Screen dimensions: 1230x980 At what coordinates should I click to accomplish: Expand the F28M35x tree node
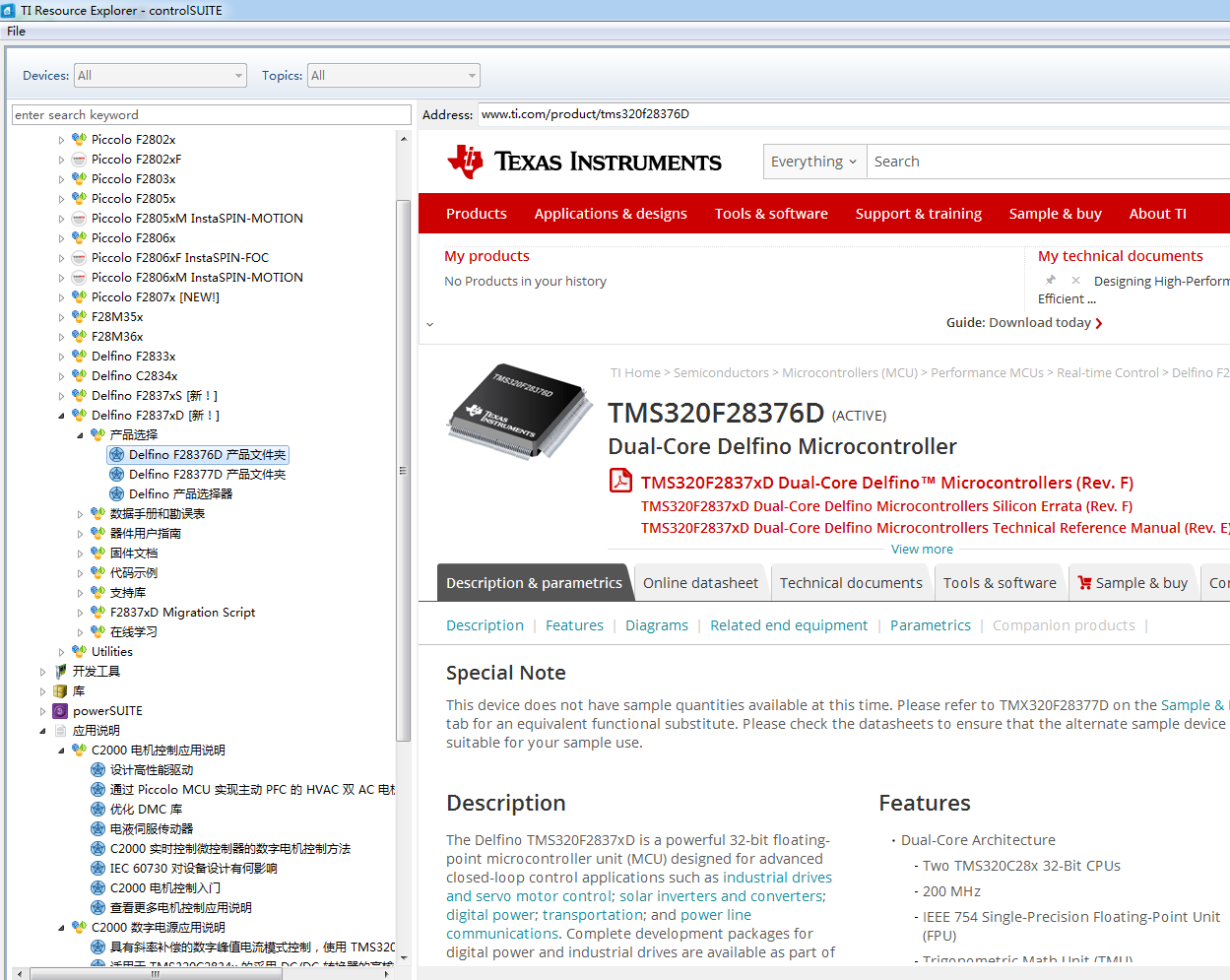(61, 317)
